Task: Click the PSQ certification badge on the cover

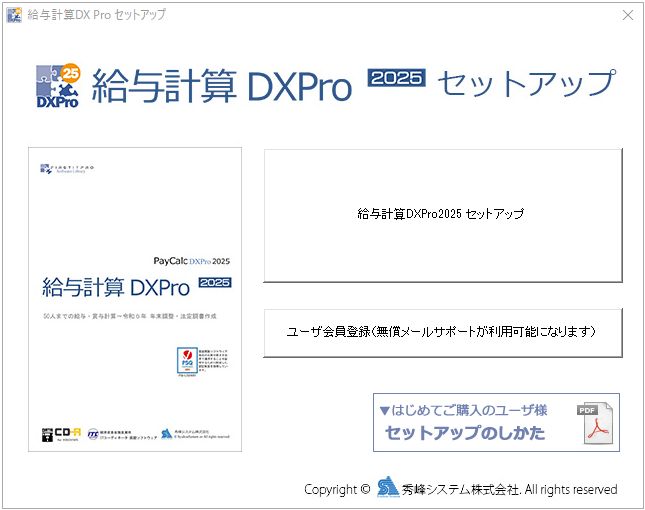Action: tap(187, 362)
